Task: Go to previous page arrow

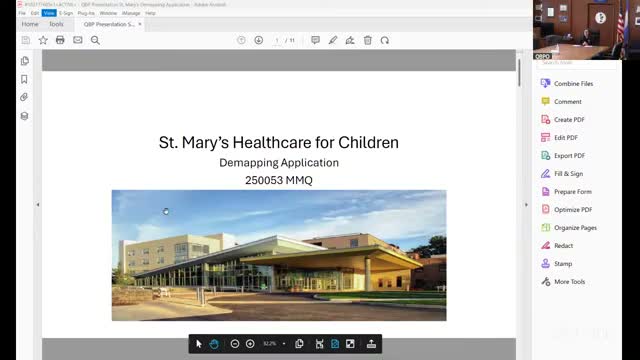Action: click(x=241, y=40)
